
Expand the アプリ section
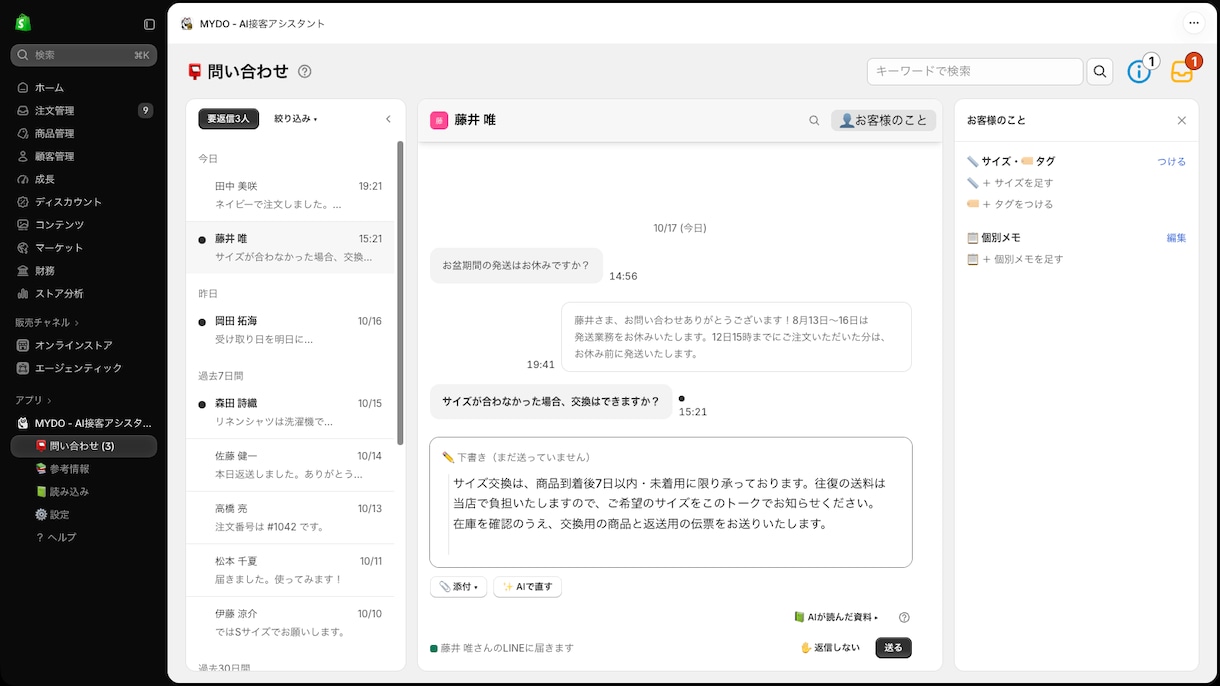point(33,400)
